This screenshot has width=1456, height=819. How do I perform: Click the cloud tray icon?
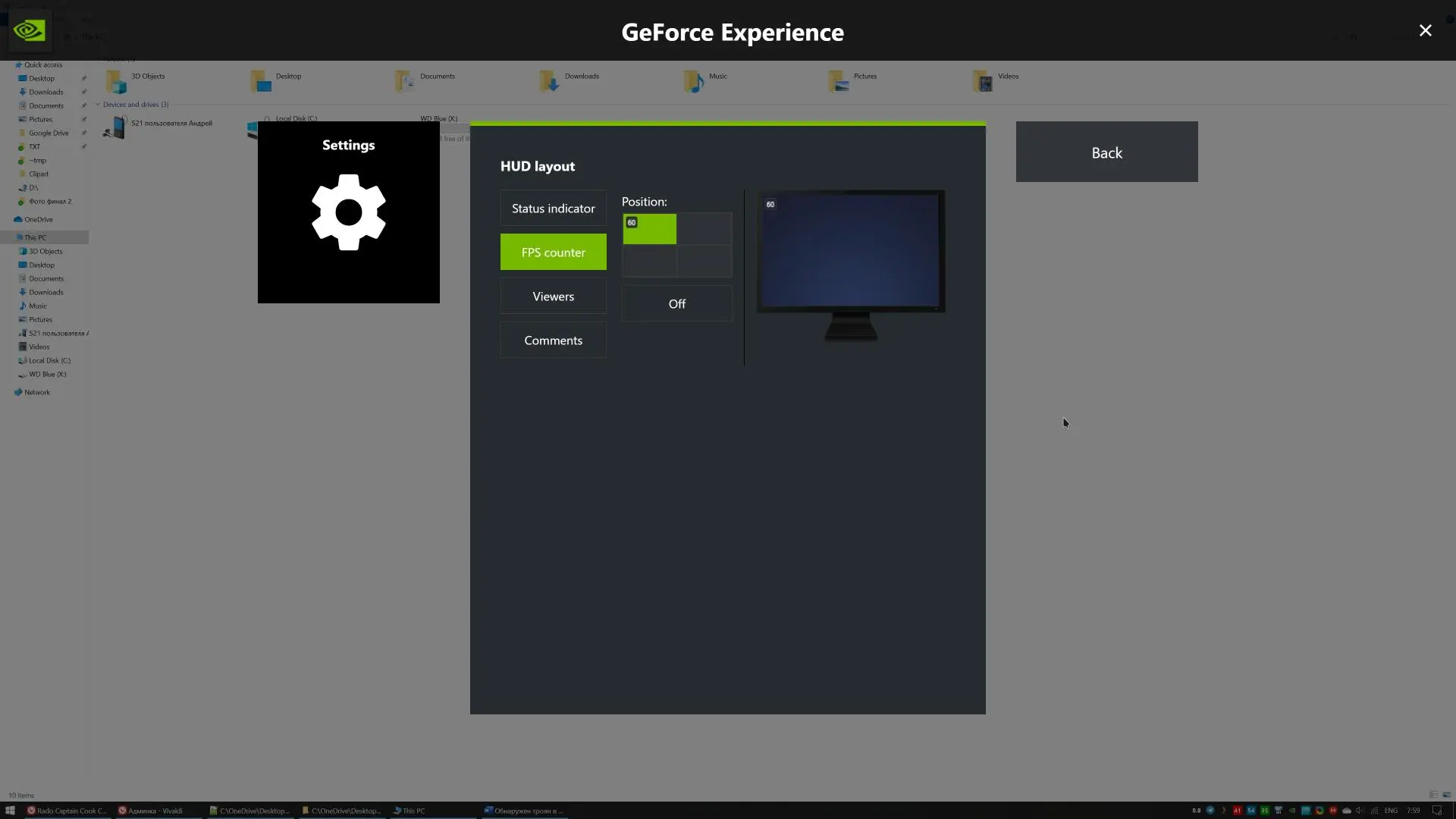[1347, 810]
